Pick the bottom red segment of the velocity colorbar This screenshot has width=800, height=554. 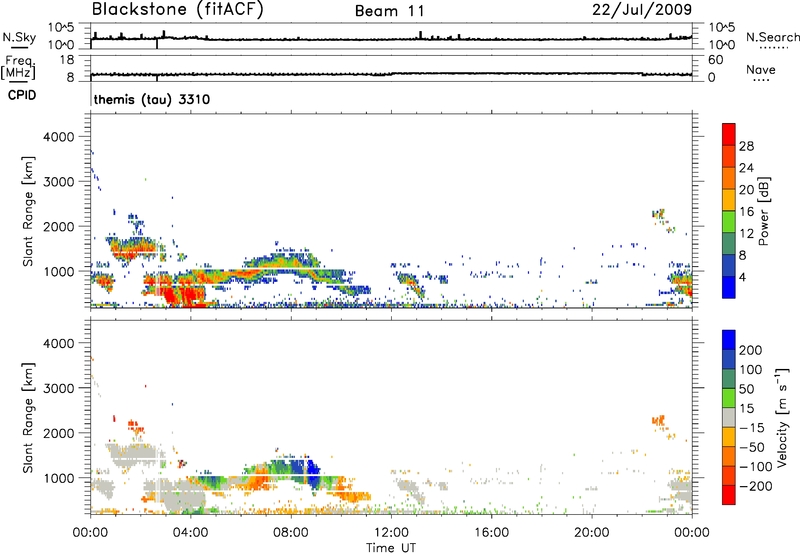click(x=729, y=495)
